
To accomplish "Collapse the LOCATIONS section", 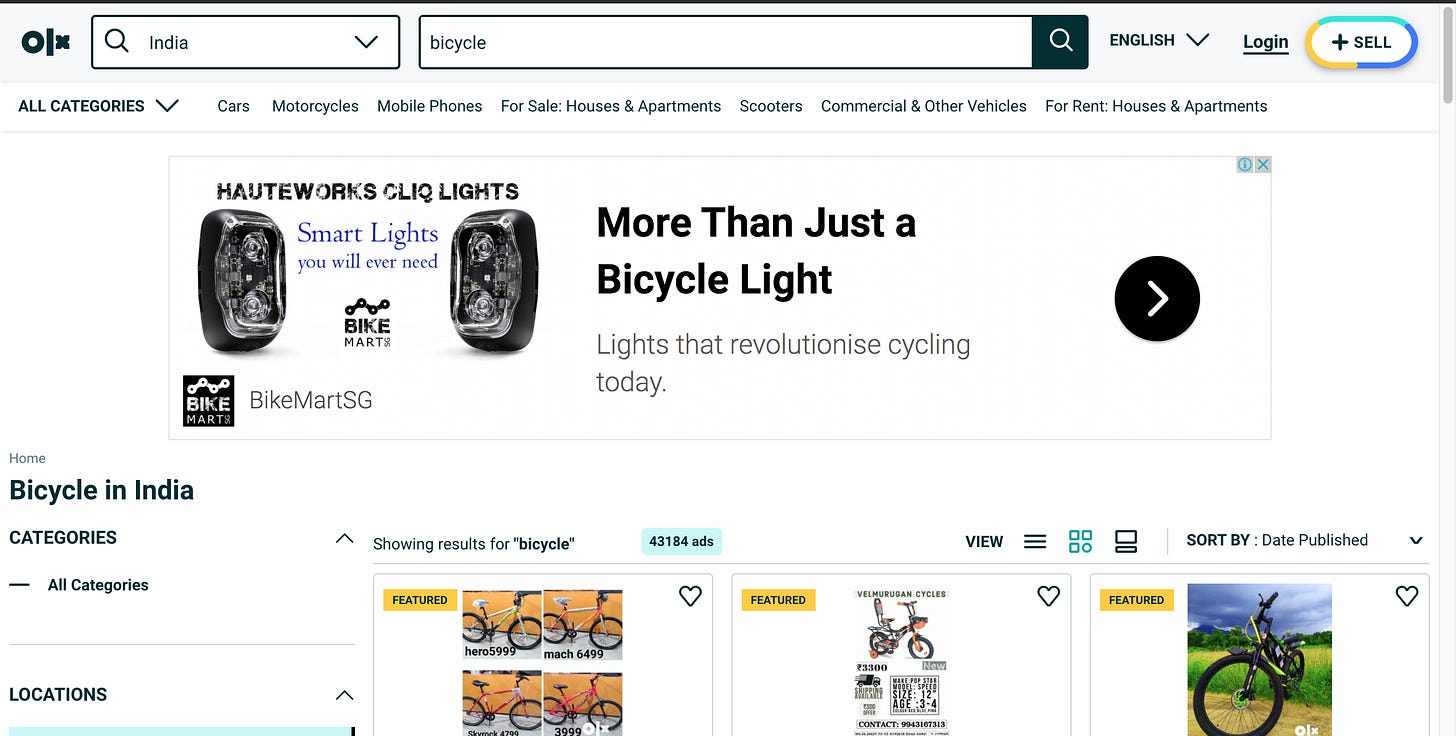I will (344, 695).
